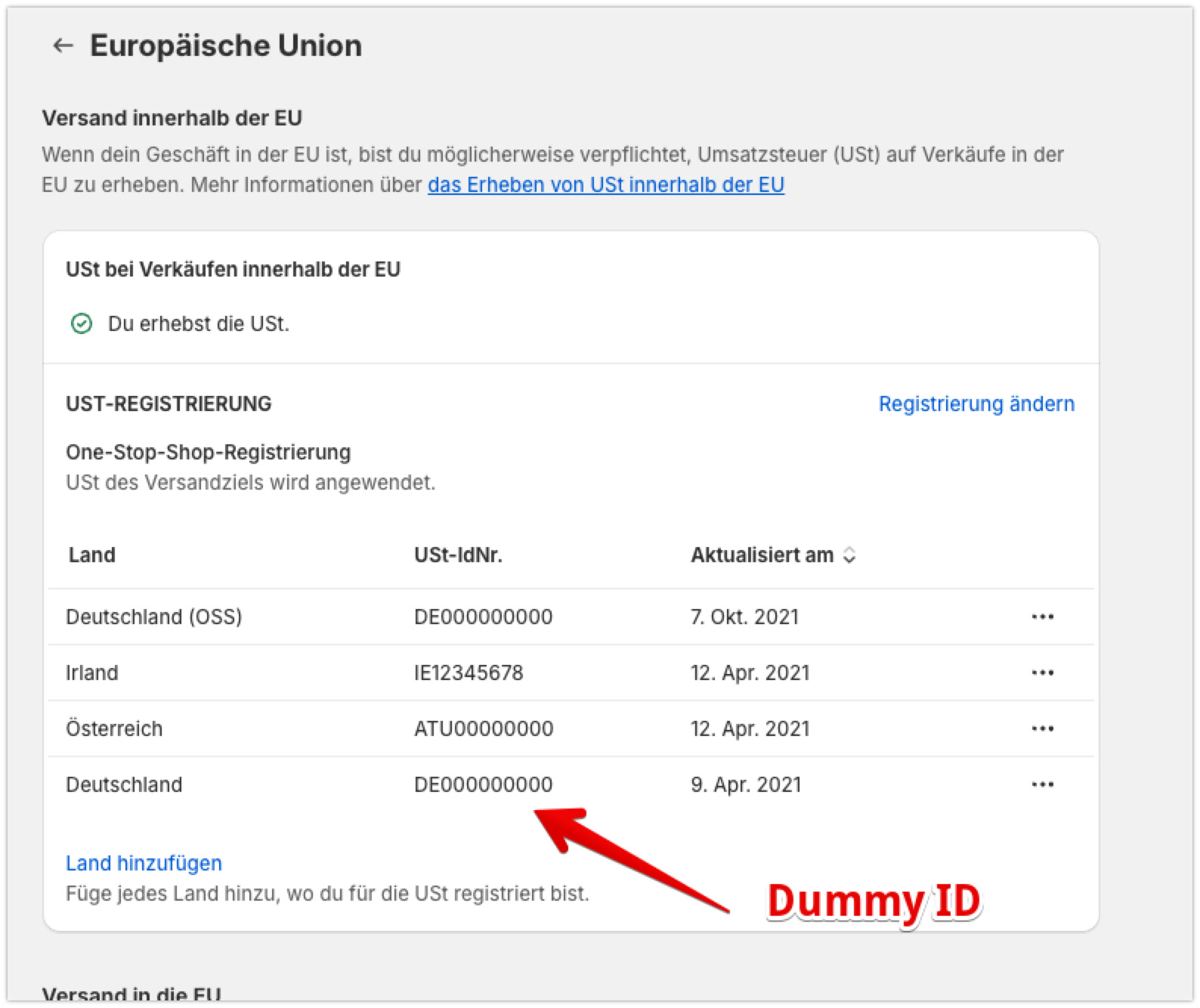
Task: Click the USt-IdNr. column header
Action: (x=458, y=555)
